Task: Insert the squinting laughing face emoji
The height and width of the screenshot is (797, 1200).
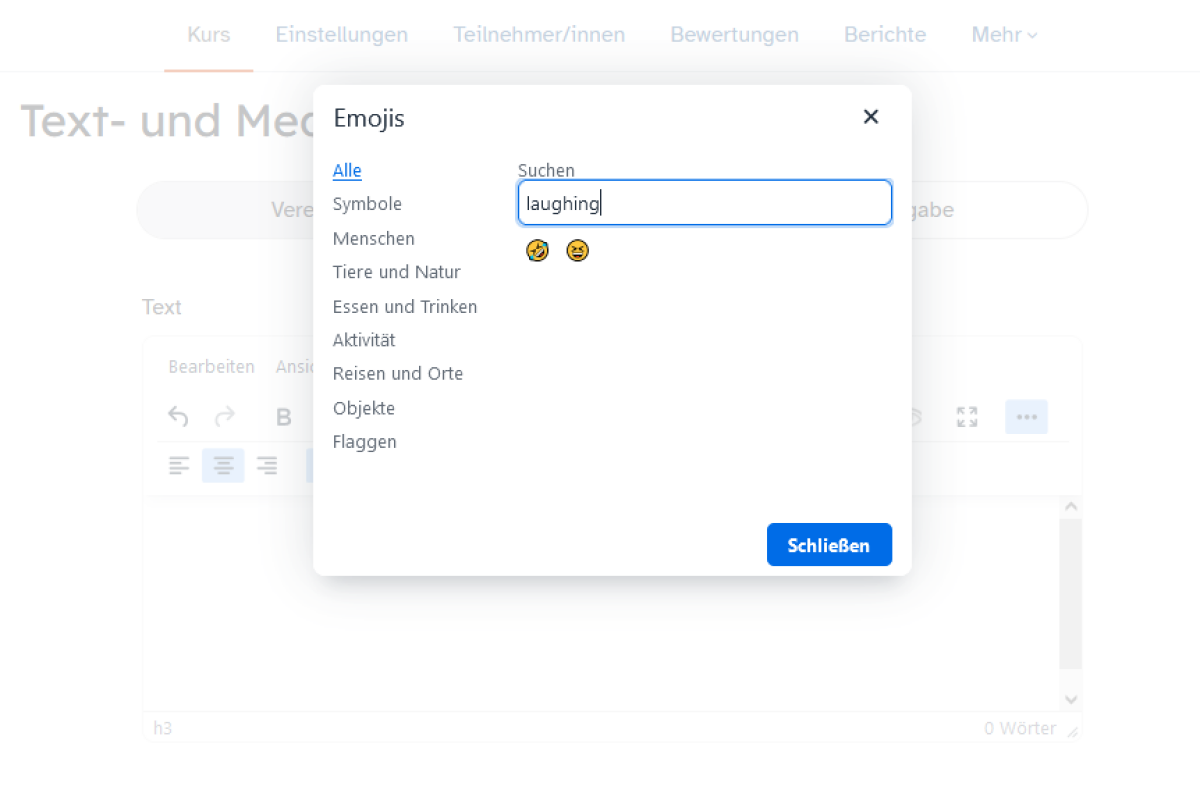Action: [577, 251]
